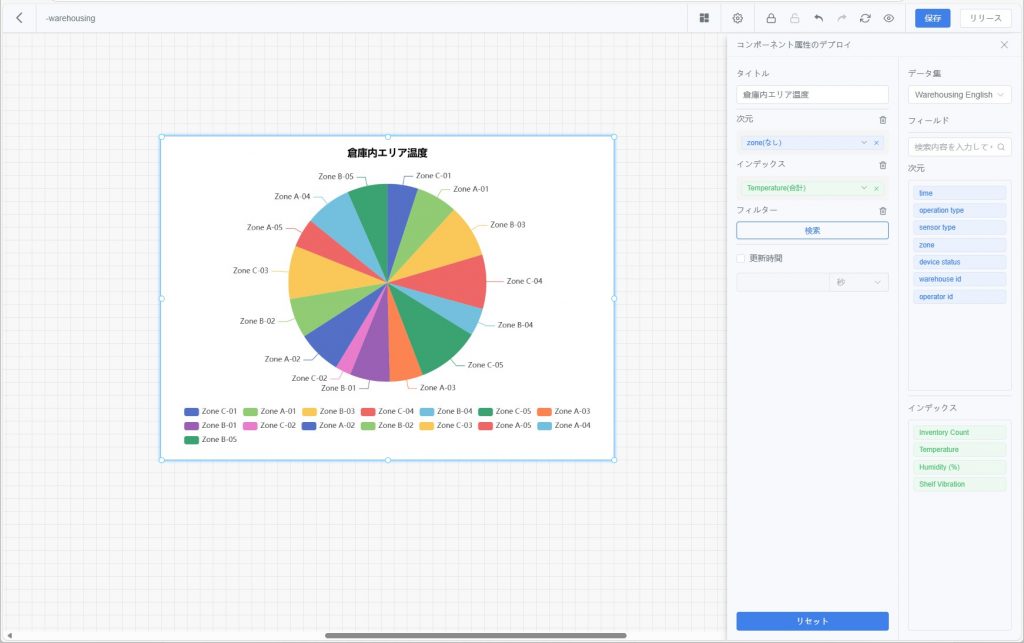Screen dimensions: 1024x643
Task: Click the refresh icon in toolbar
Action: [x=865, y=18]
